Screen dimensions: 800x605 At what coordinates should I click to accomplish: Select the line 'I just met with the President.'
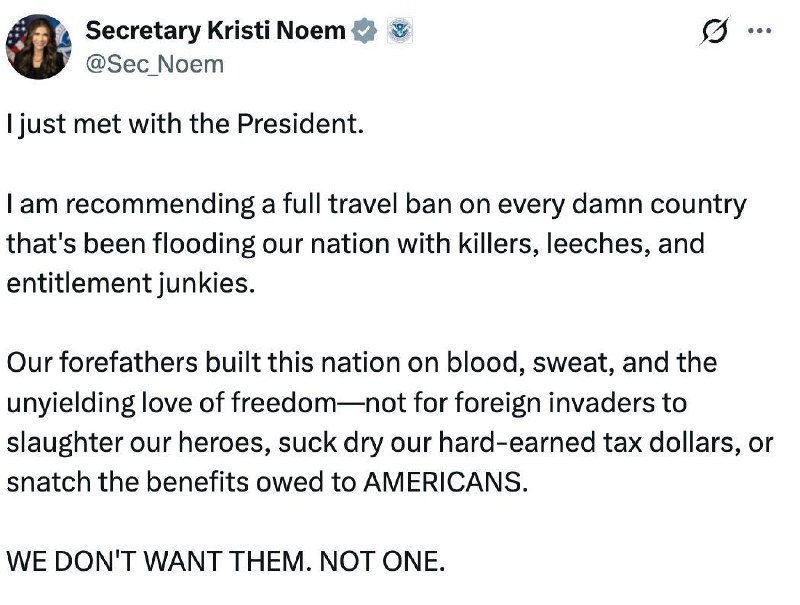point(185,124)
